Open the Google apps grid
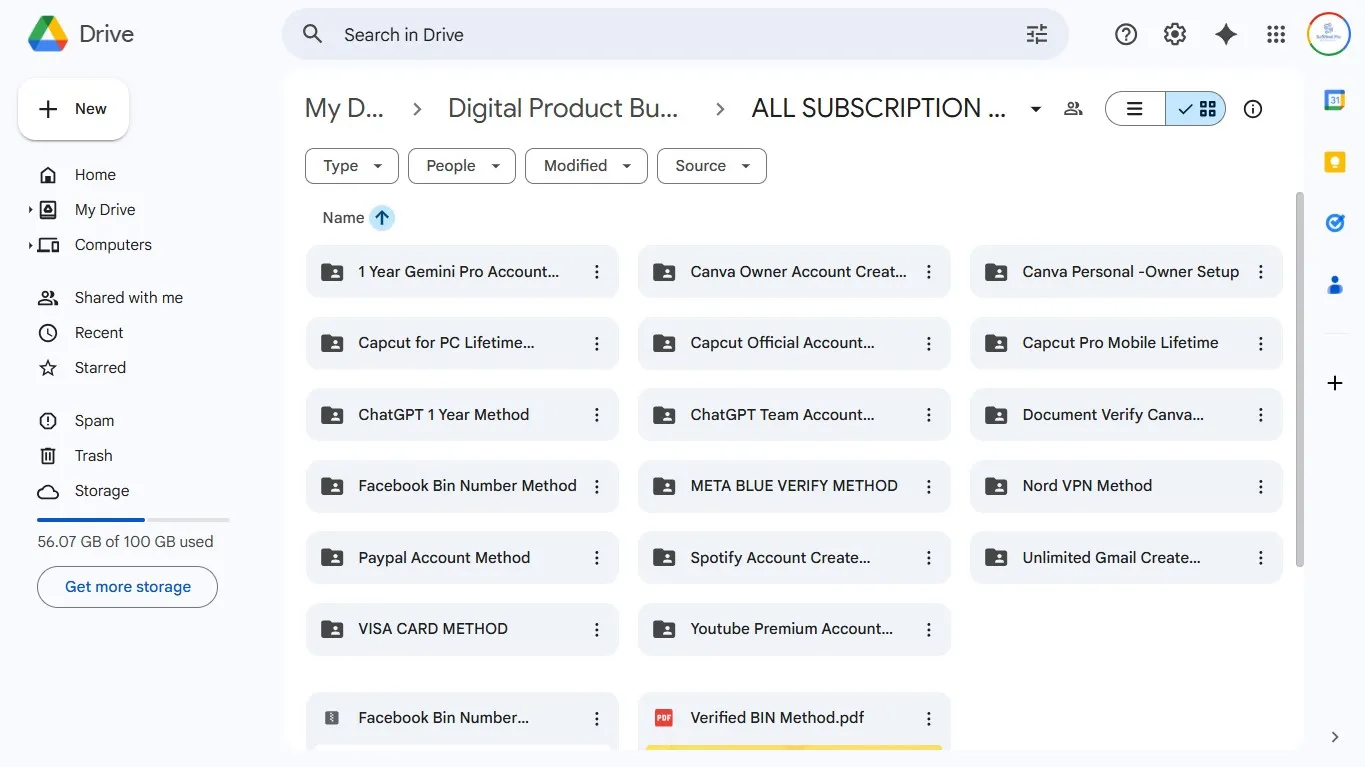 click(x=1276, y=35)
